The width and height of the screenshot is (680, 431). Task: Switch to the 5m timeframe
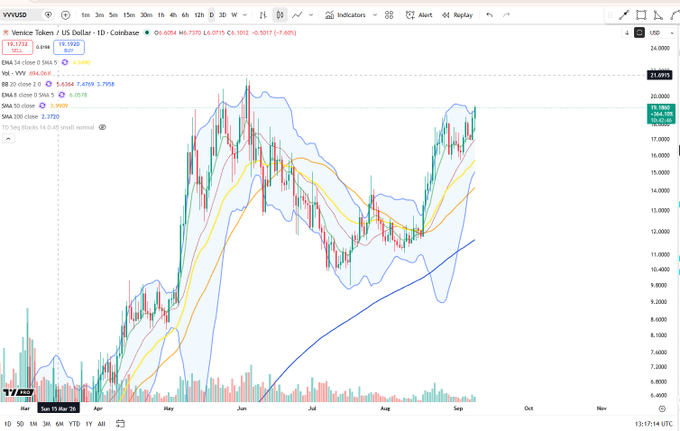coord(113,15)
